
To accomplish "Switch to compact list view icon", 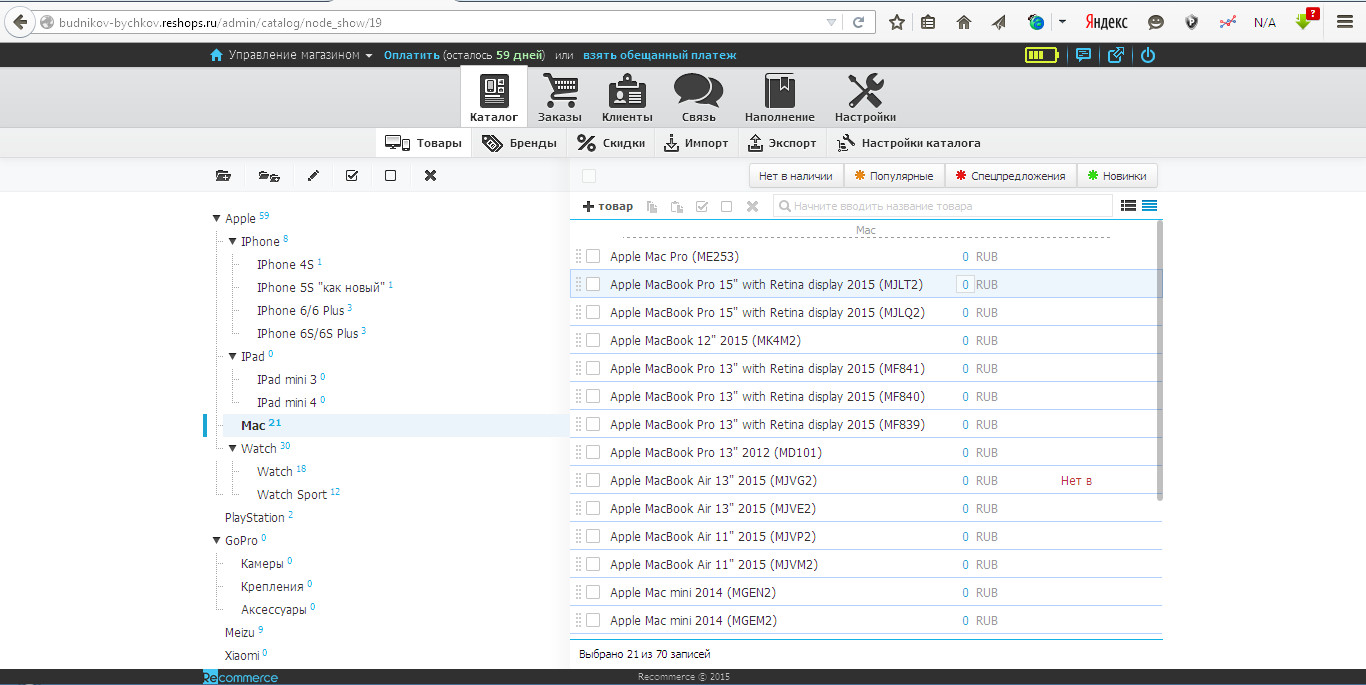I will pos(1128,206).
